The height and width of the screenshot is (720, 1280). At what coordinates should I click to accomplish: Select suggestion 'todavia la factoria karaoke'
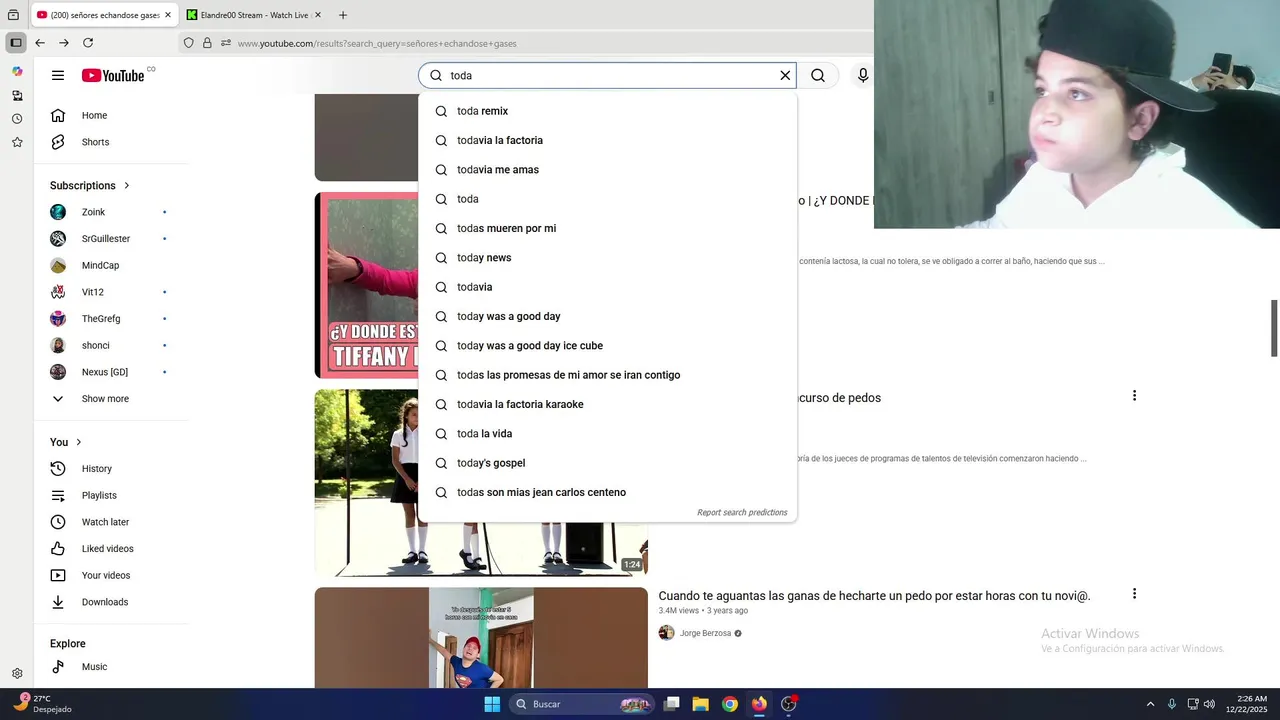coord(608,404)
